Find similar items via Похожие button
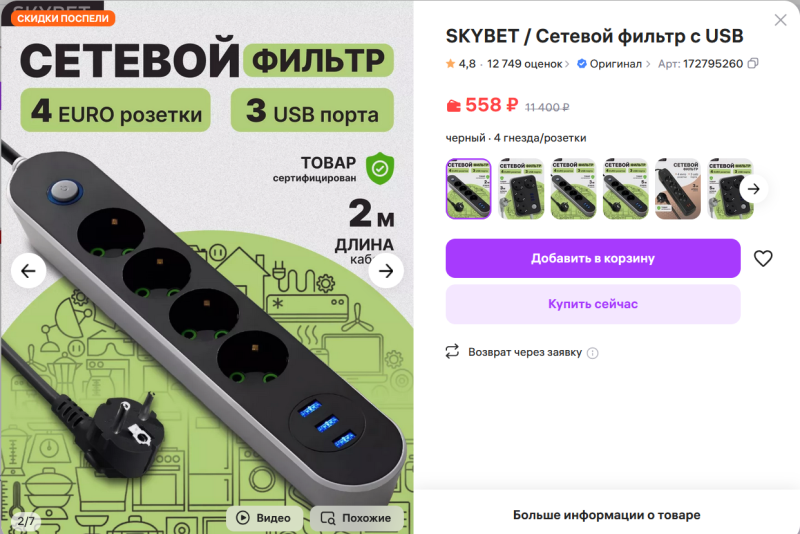Screen dimensions: 800x534 [357, 518]
